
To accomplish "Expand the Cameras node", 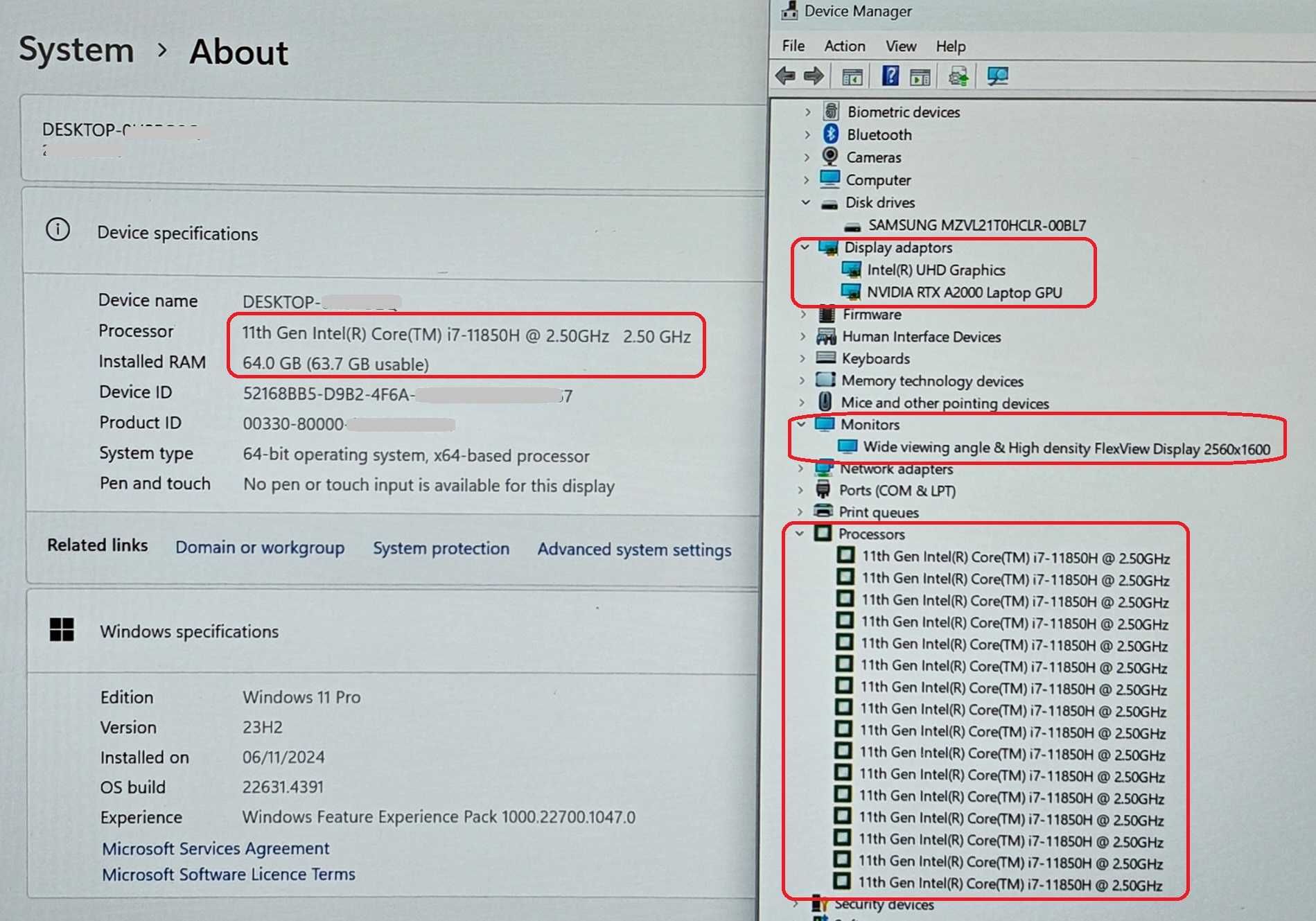I will (807, 157).
